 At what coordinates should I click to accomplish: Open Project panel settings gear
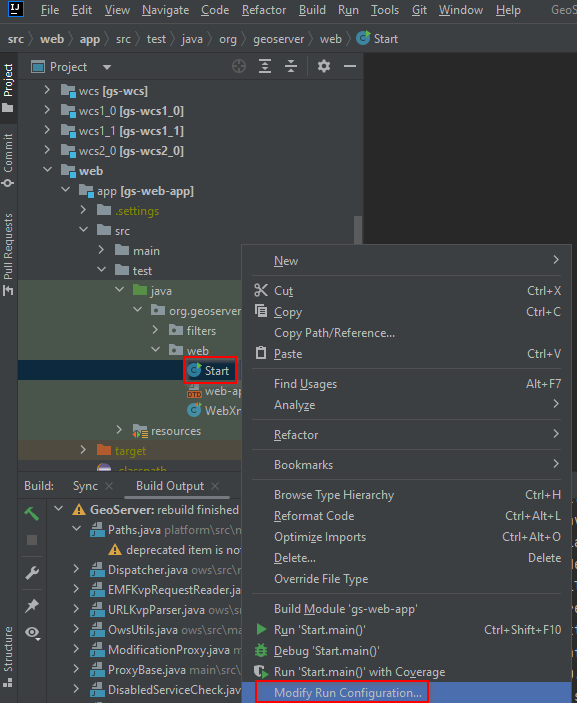[x=324, y=66]
